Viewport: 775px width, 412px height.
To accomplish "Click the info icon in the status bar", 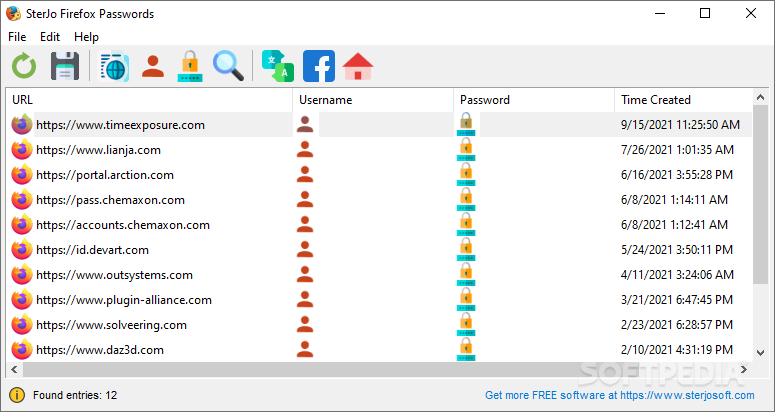I will 17,395.
